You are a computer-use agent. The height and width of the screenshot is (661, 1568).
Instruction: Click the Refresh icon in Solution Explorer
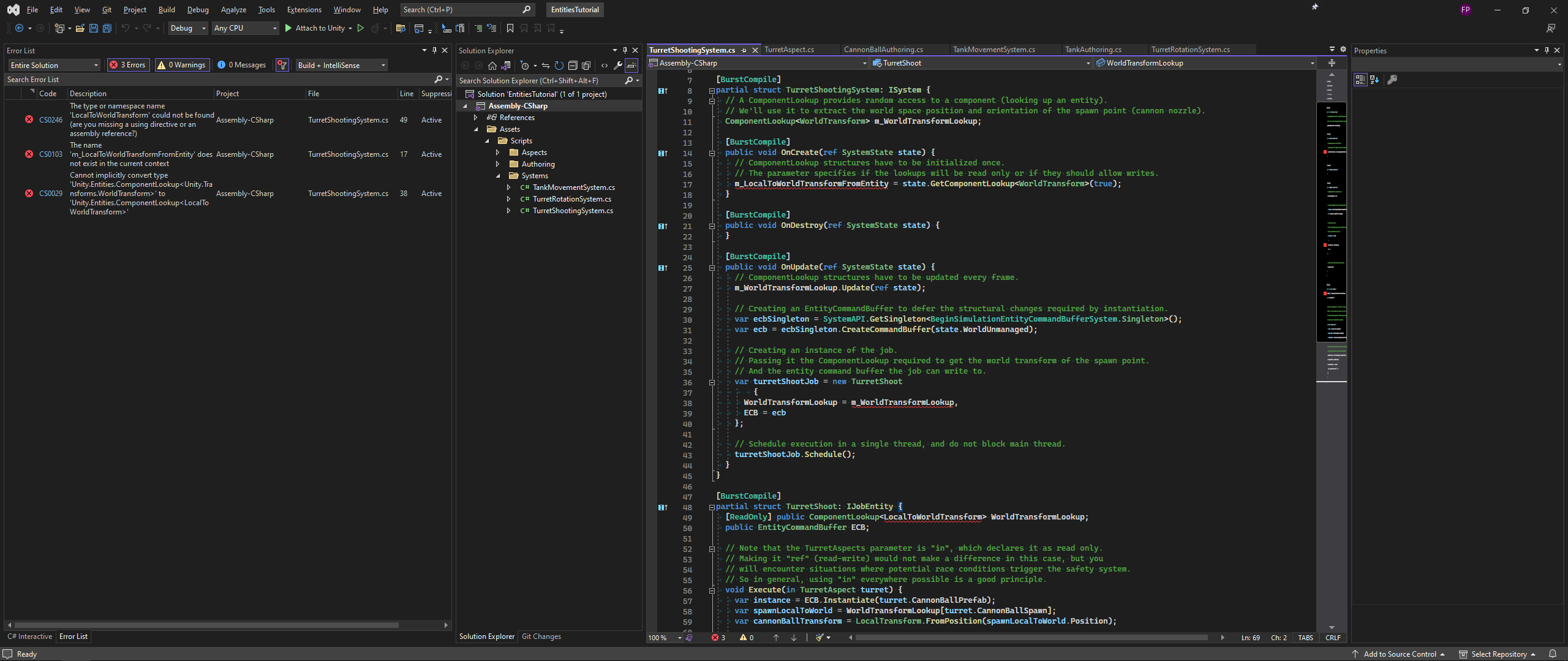click(559, 66)
